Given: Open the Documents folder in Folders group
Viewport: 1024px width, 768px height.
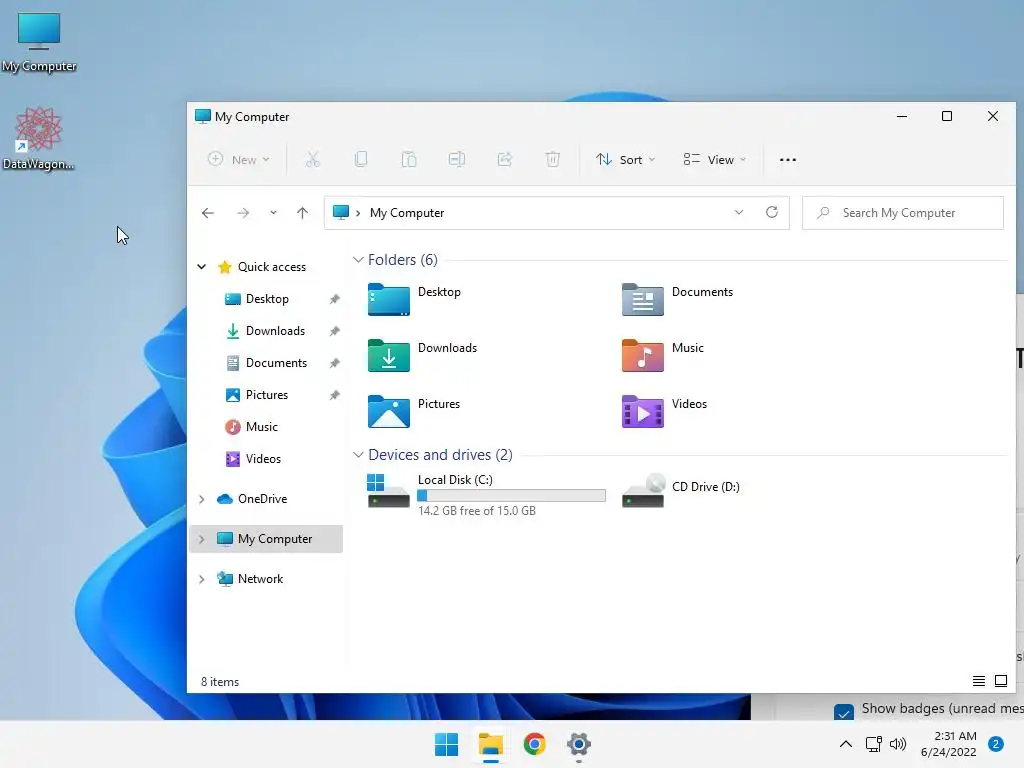Looking at the screenshot, I should 677,300.
